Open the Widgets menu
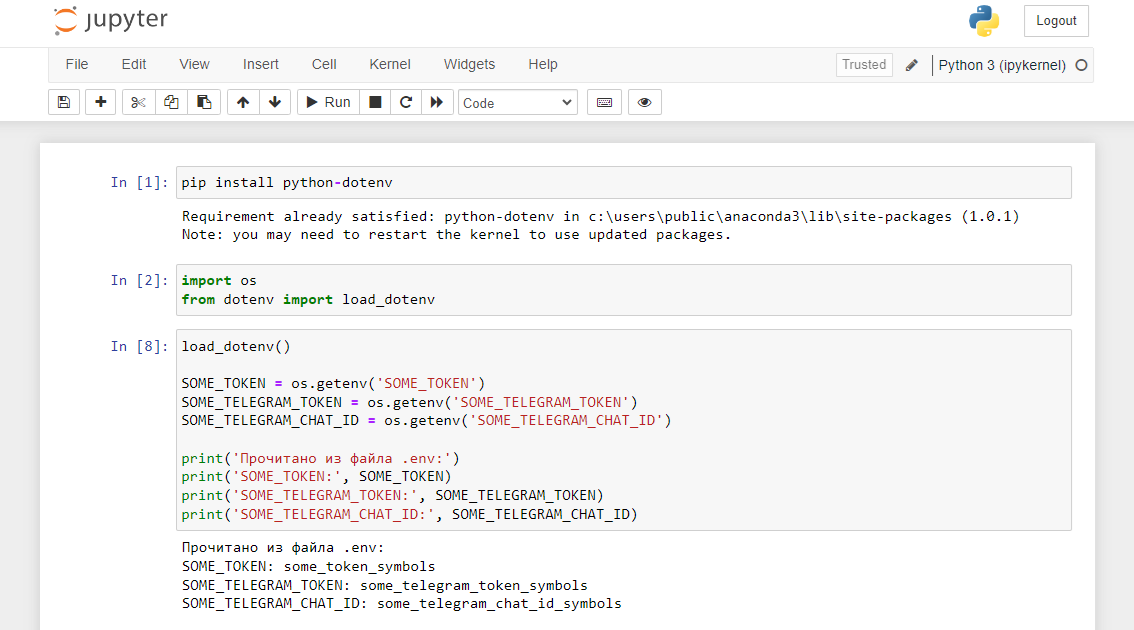Viewport: 1134px width, 630px height. [x=469, y=64]
